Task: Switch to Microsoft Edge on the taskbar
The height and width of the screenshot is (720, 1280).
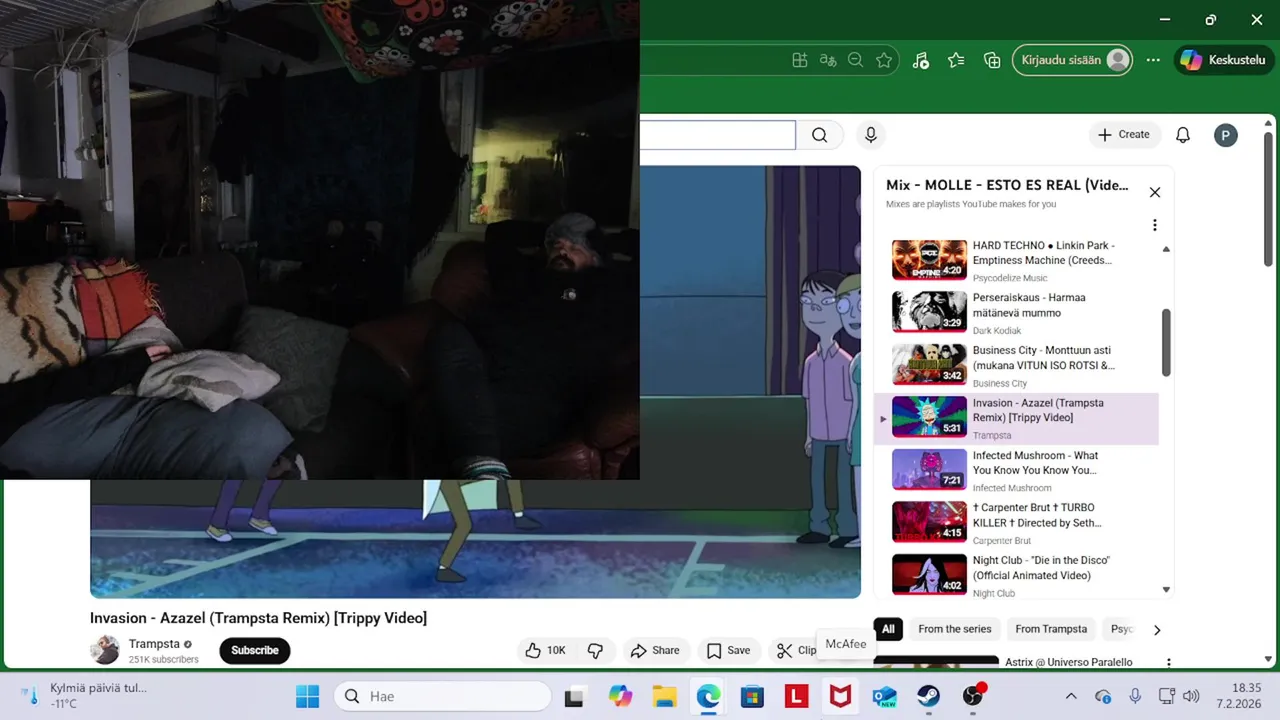Action: 708,696
